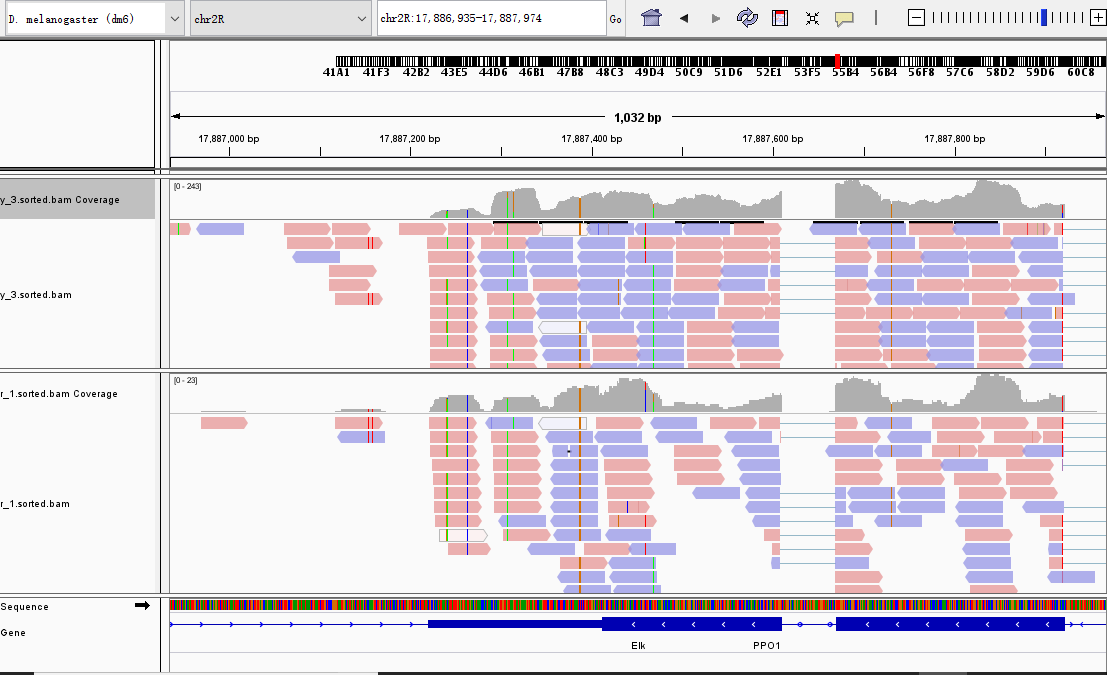
Task: Click the Resize tracks to fit window icon
Action: tap(812, 18)
